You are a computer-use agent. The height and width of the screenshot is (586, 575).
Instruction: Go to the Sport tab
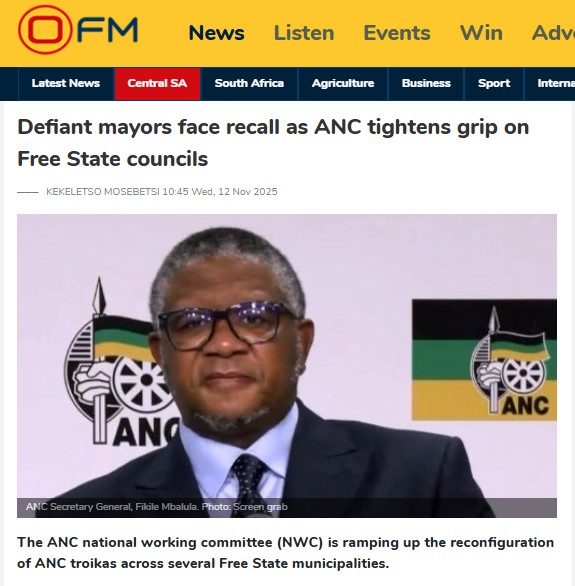494,83
